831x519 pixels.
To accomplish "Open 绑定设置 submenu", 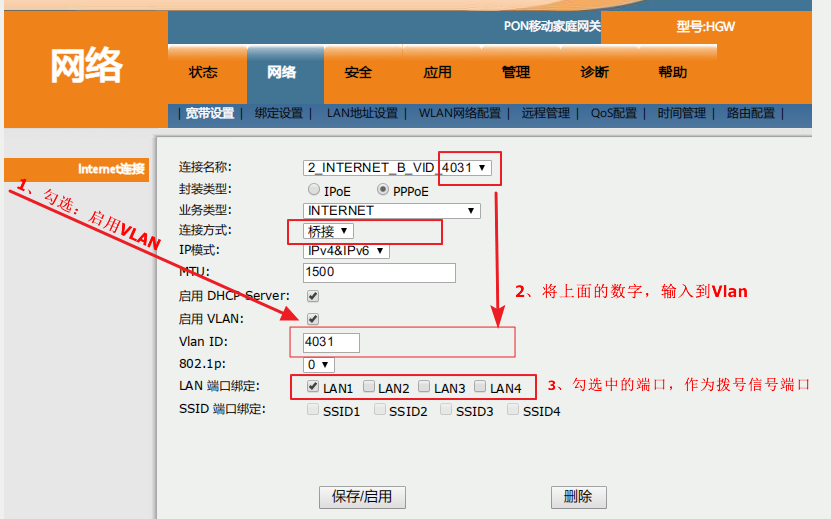I will click(x=279, y=113).
